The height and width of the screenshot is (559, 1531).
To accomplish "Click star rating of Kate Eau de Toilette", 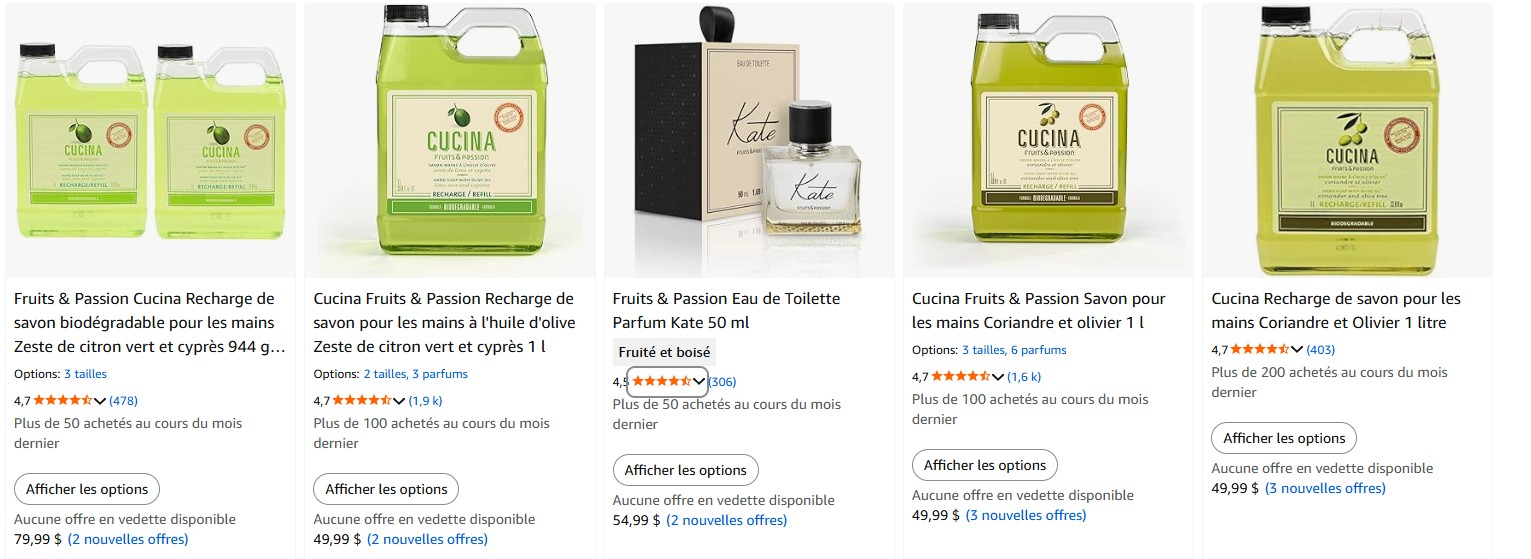I will point(661,381).
